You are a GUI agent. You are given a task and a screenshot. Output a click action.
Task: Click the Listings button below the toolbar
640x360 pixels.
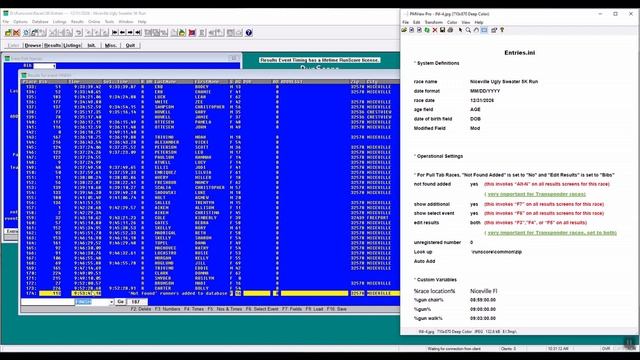[x=72, y=45]
